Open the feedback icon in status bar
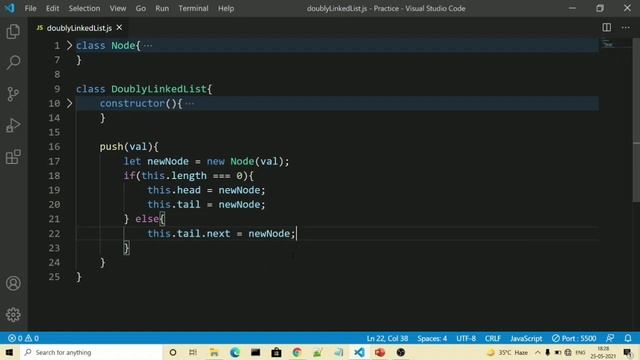Screen dimensions: 640x360 point(610,338)
